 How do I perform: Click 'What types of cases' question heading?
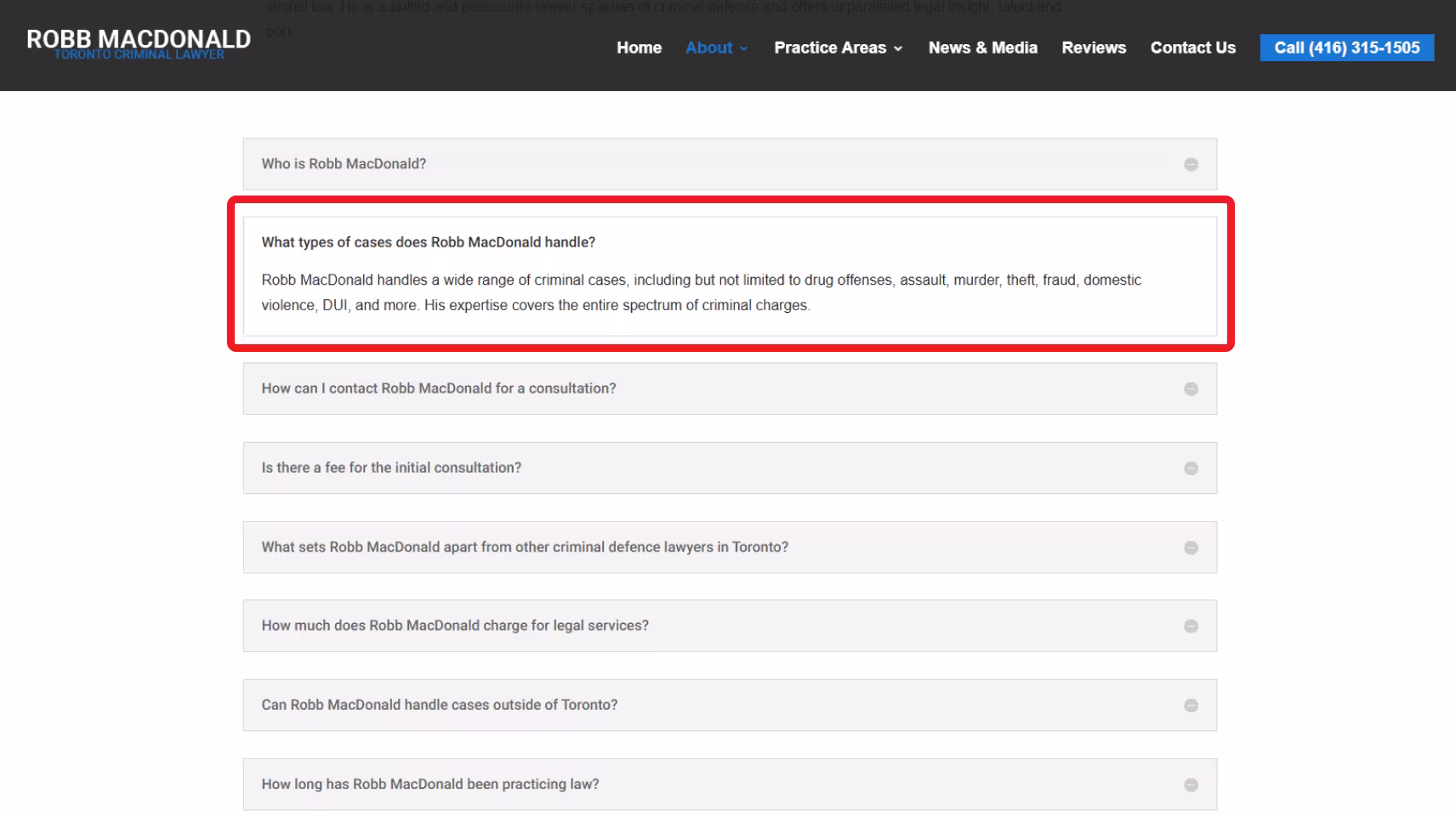click(428, 242)
